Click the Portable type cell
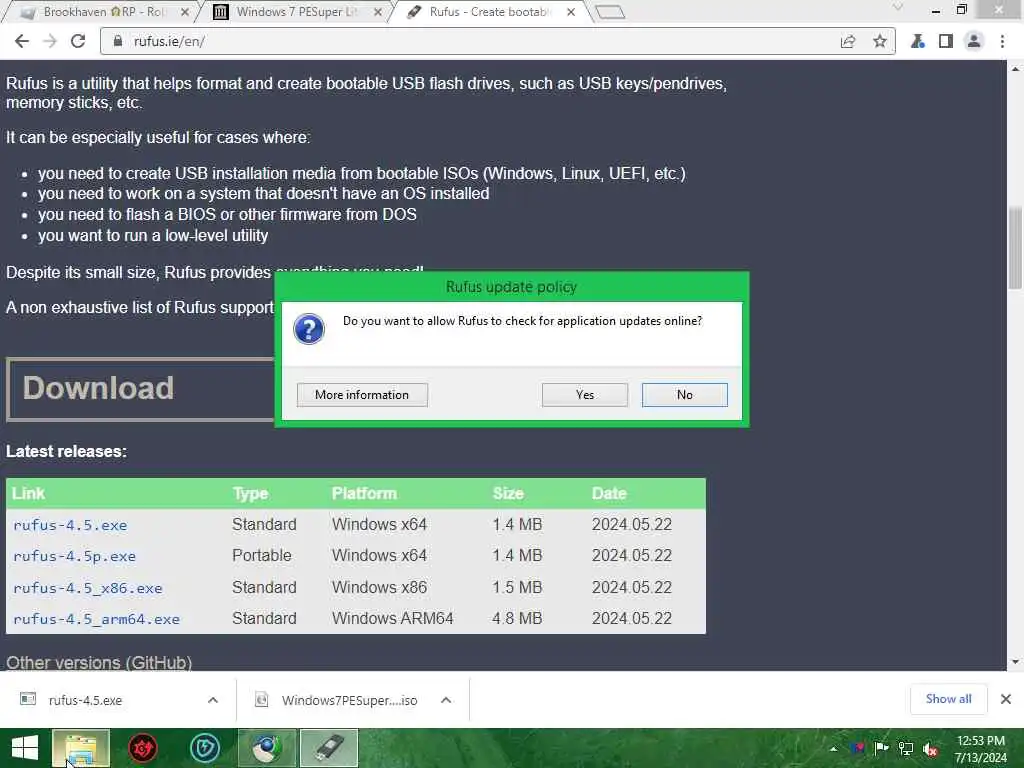Image resolution: width=1024 pixels, height=768 pixels. 261,555
